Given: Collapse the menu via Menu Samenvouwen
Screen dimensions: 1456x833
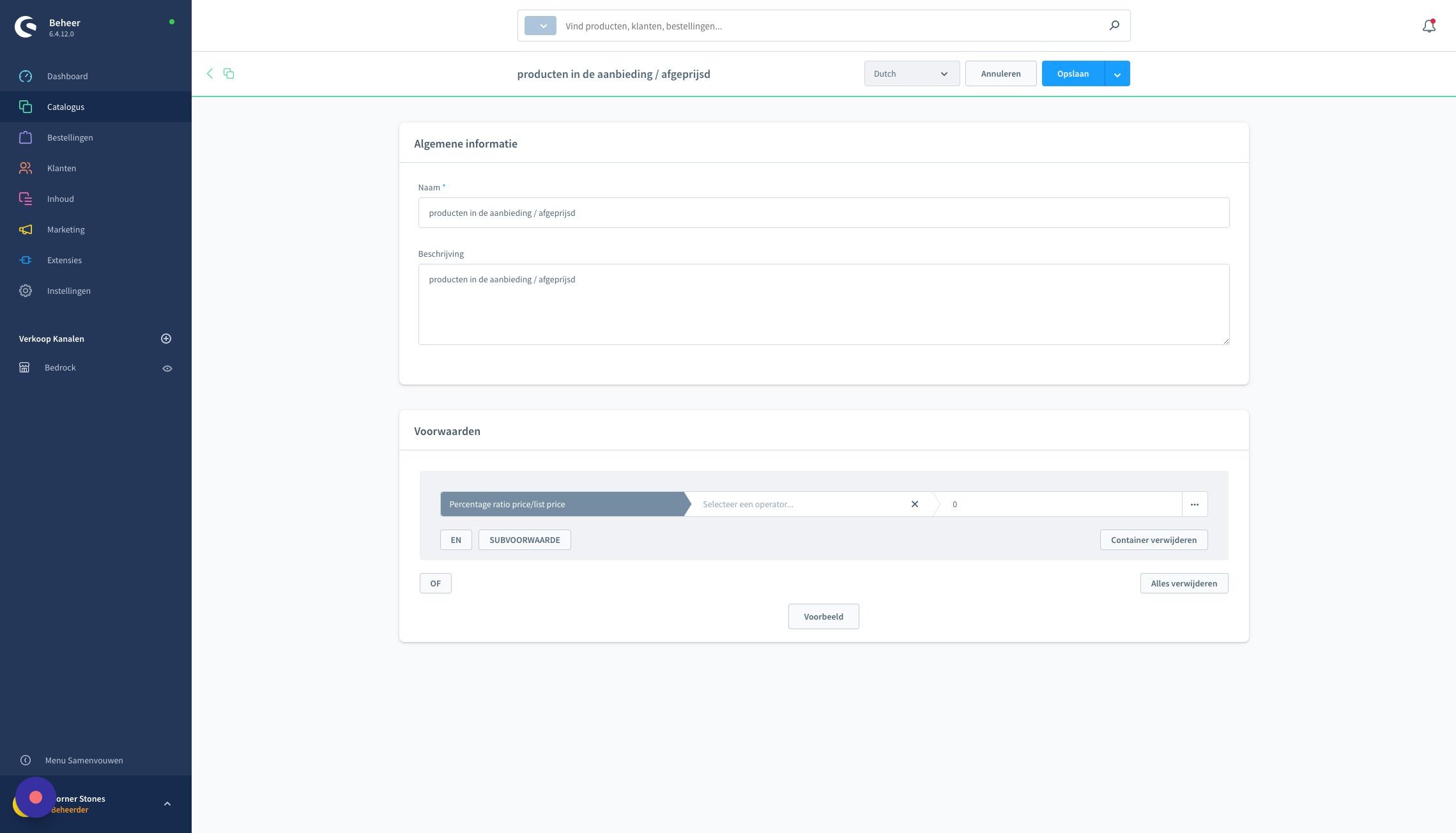Looking at the screenshot, I should pos(84,760).
